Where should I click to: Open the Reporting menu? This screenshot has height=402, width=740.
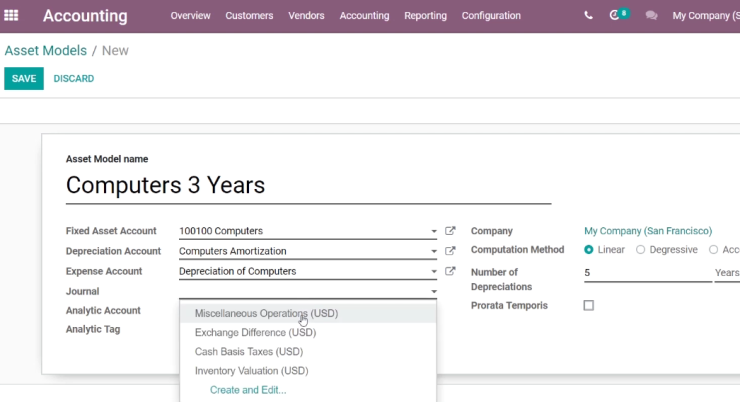425,16
